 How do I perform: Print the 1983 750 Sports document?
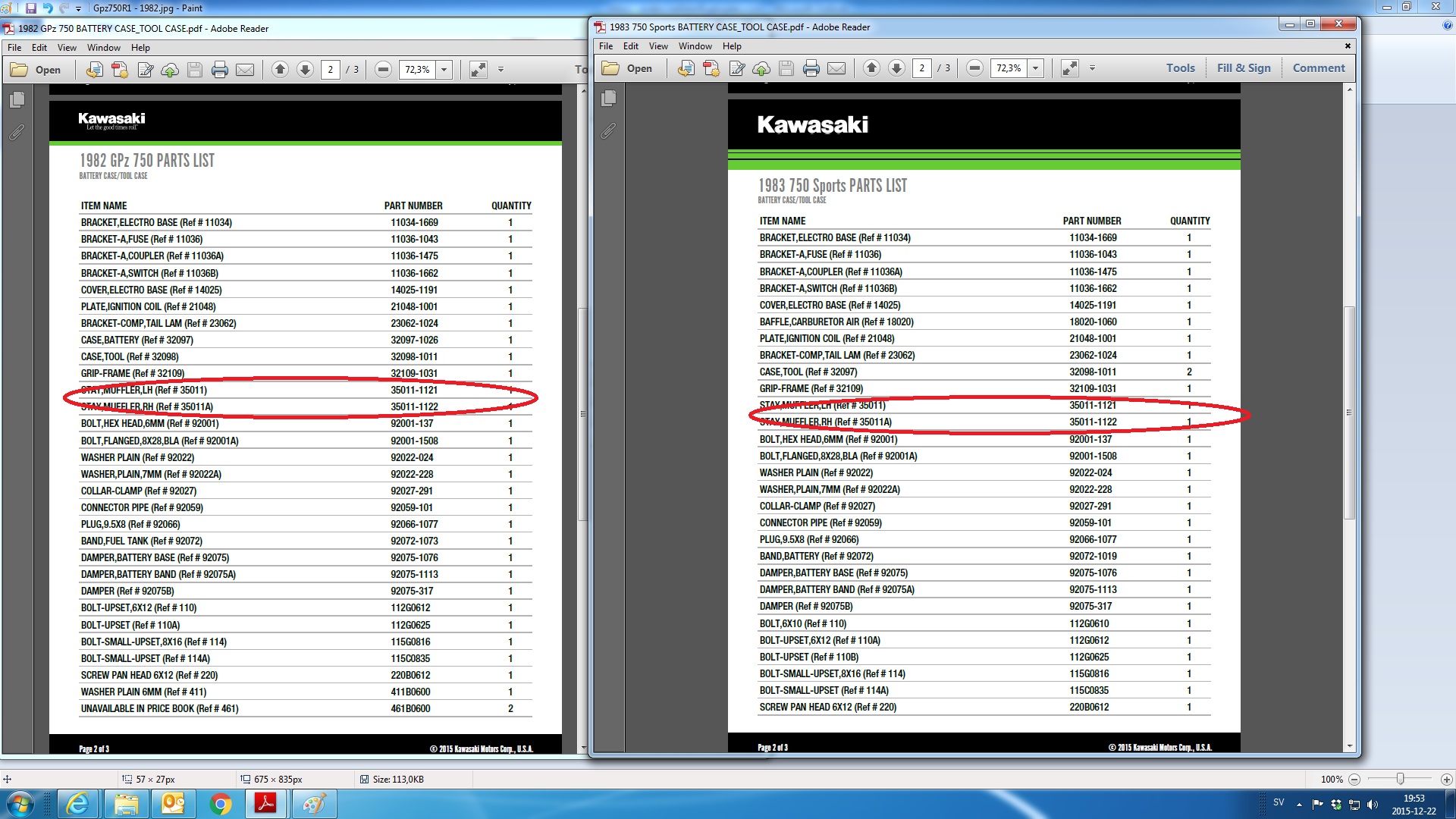[811, 68]
